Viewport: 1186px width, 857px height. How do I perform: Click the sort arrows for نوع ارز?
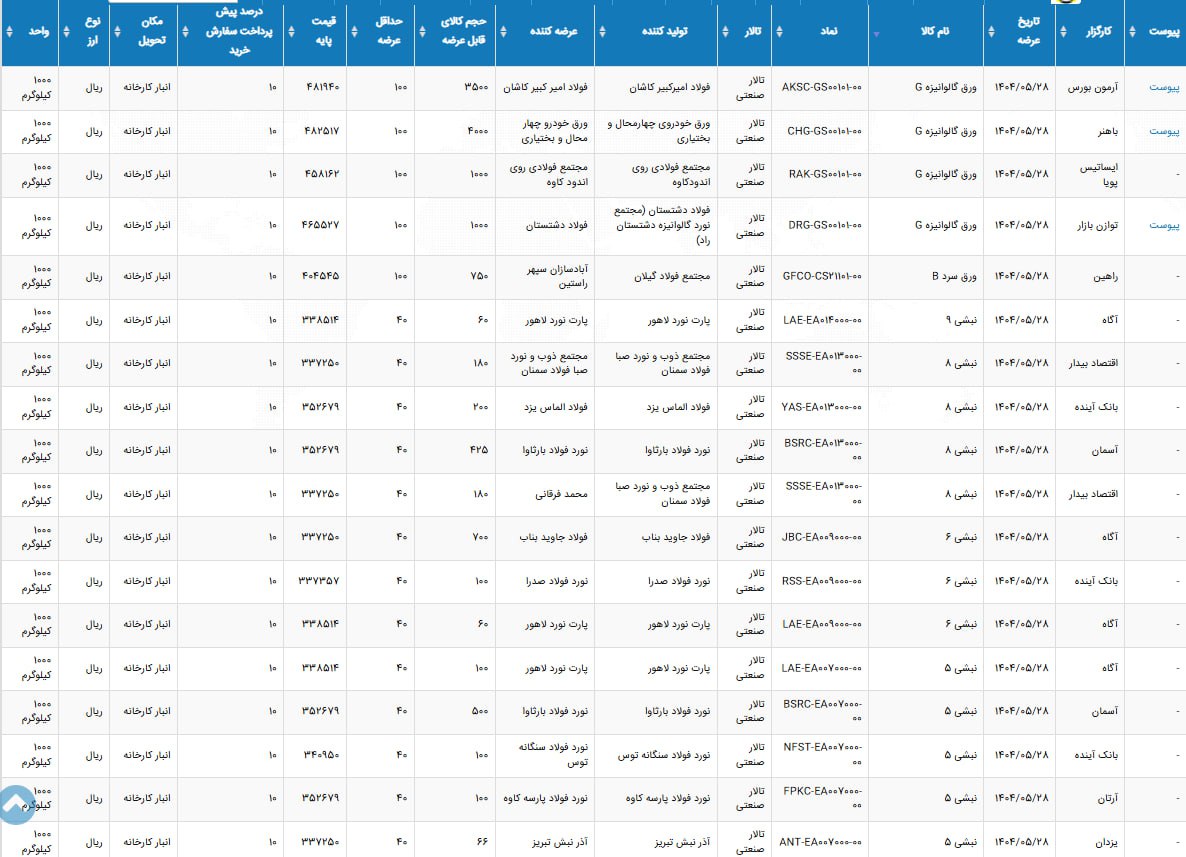(x=67, y=32)
